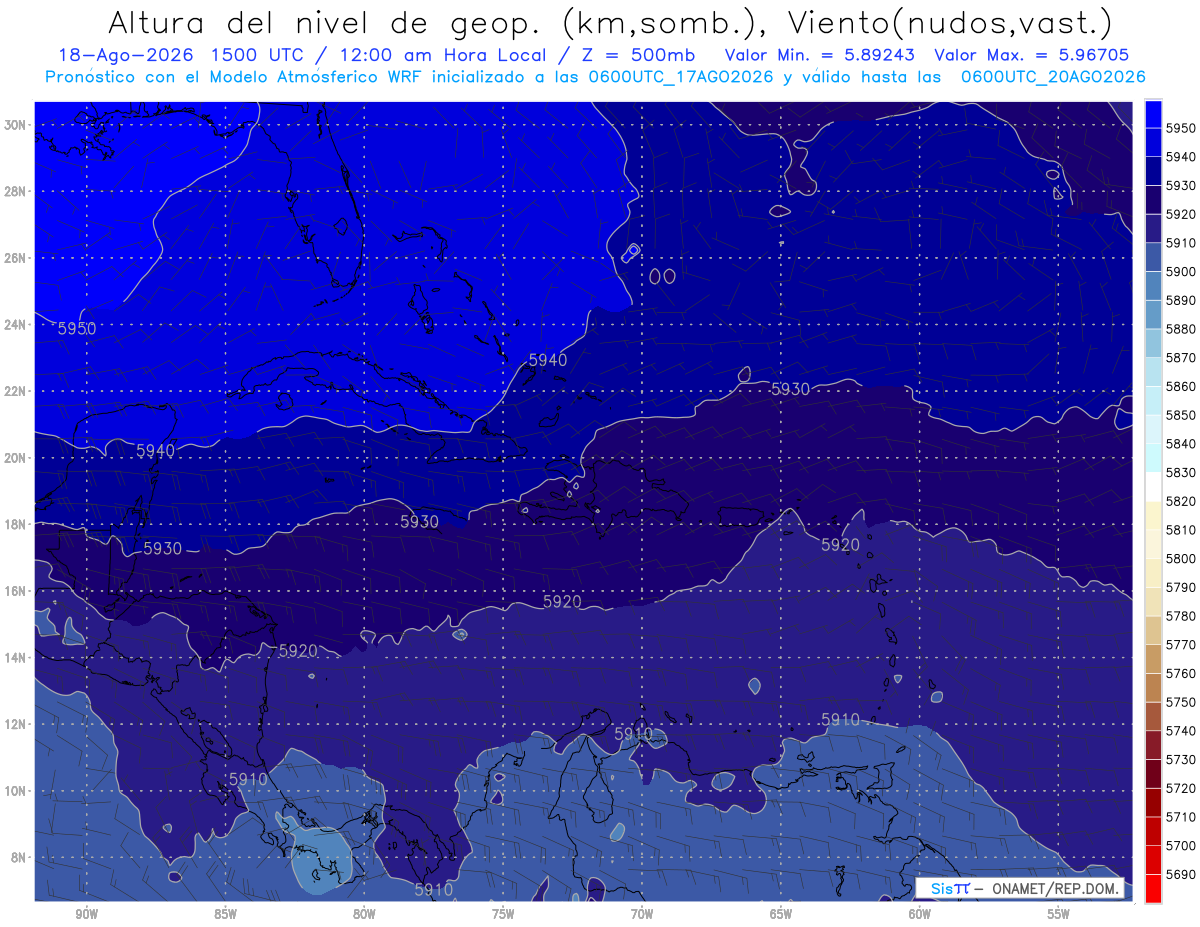Click the 16N latitude axis label
The height and width of the screenshot is (927, 1200).
coord(17,591)
